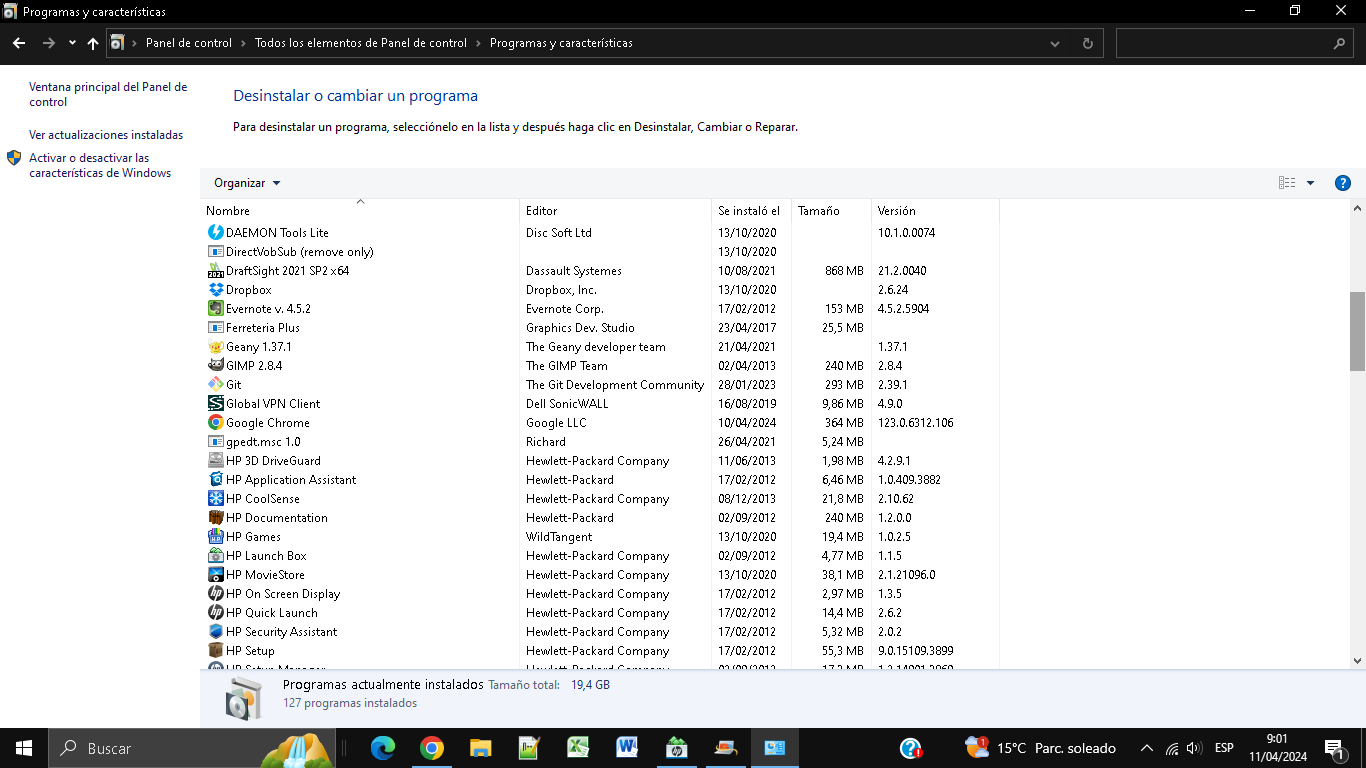Click the Global VPN Client icon
Screen dimensions: 1366x768
[x=215, y=403]
